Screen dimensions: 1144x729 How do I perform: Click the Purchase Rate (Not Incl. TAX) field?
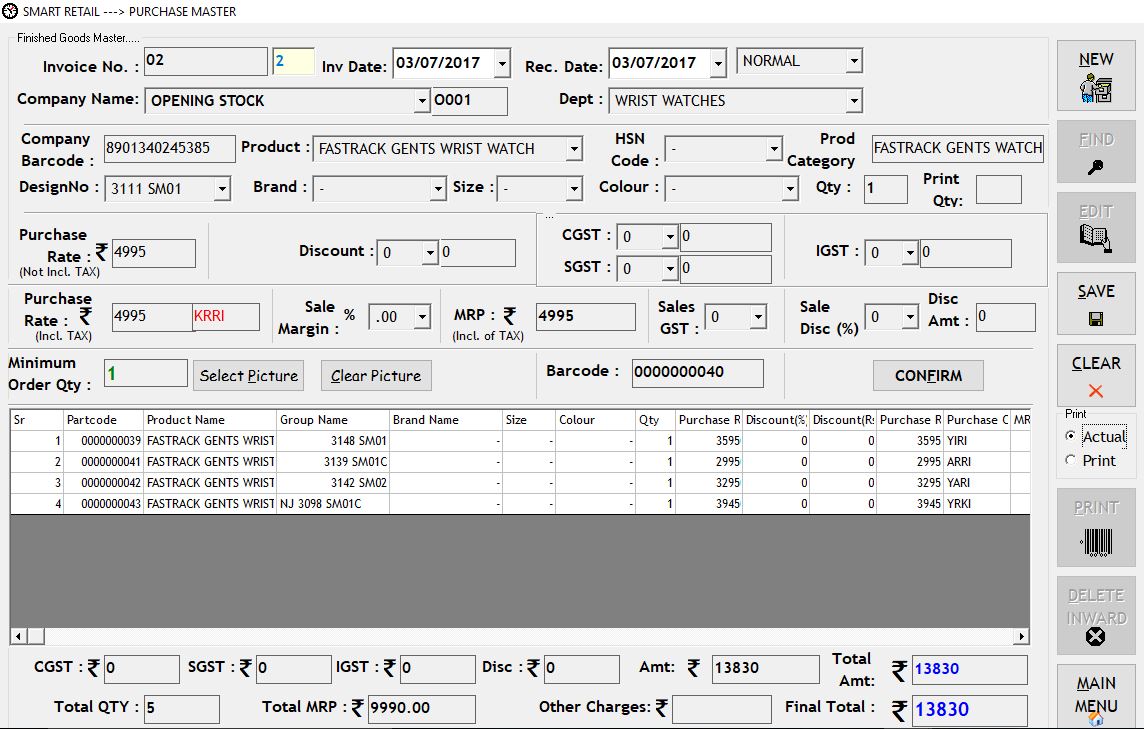click(153, 252)
